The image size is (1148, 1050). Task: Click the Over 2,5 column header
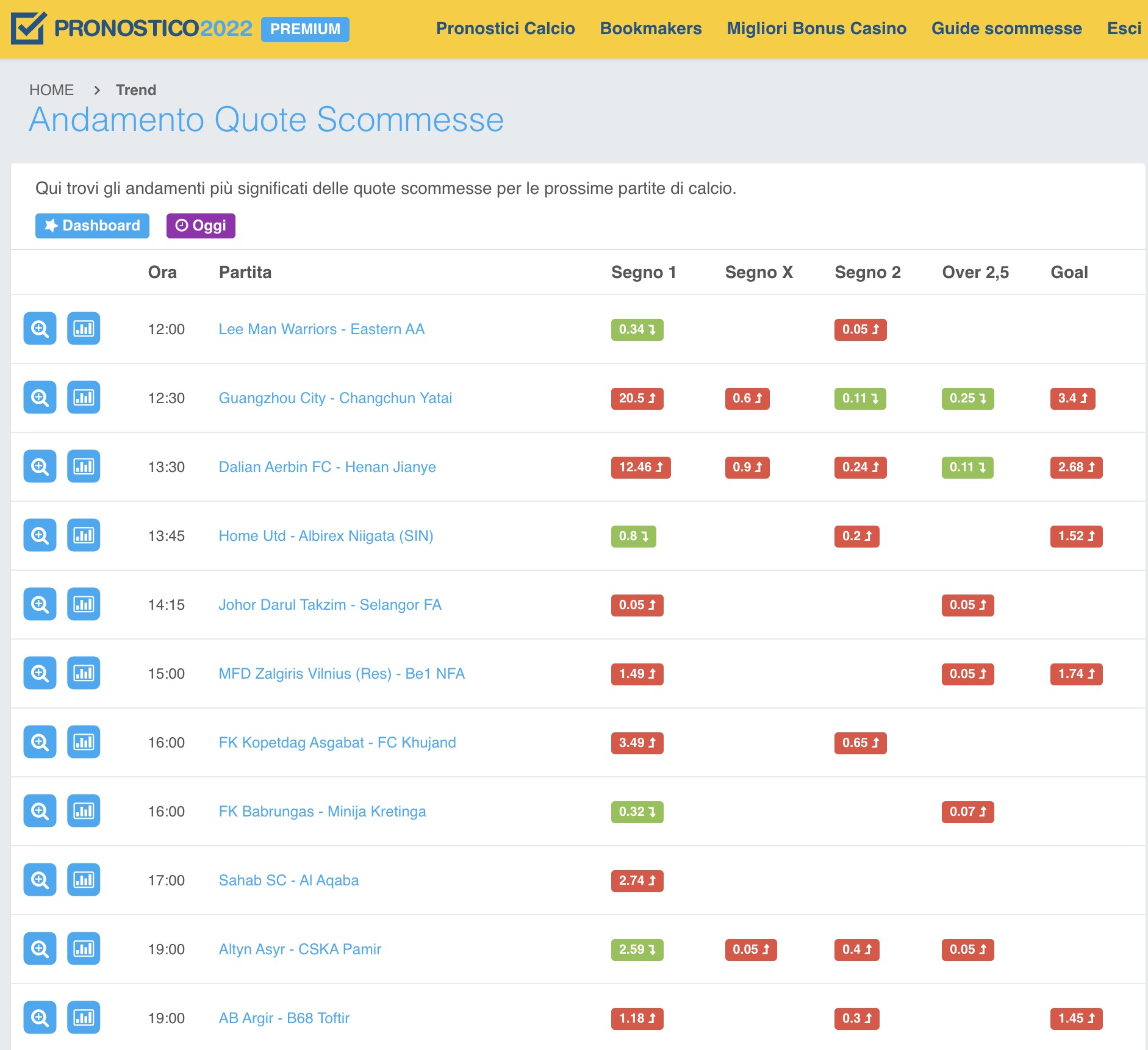click(975, 272)
